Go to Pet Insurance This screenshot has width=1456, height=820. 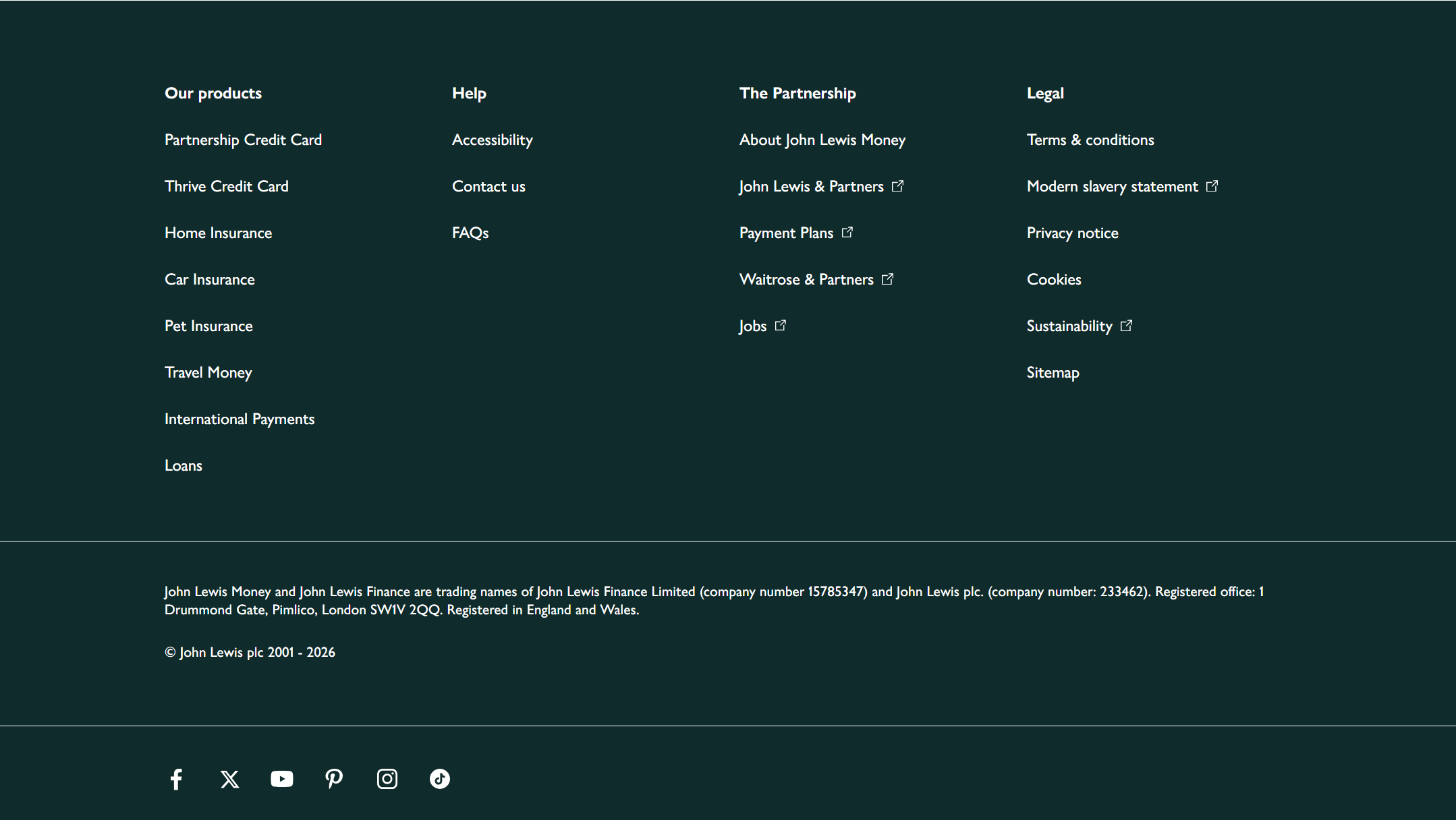pyautogui.click(x=208, y=325)
